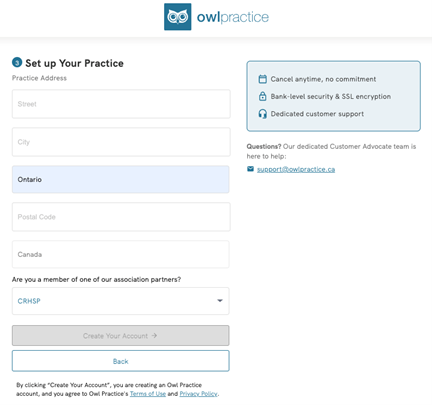Click the envelope icon next to support email

point(250,169)
